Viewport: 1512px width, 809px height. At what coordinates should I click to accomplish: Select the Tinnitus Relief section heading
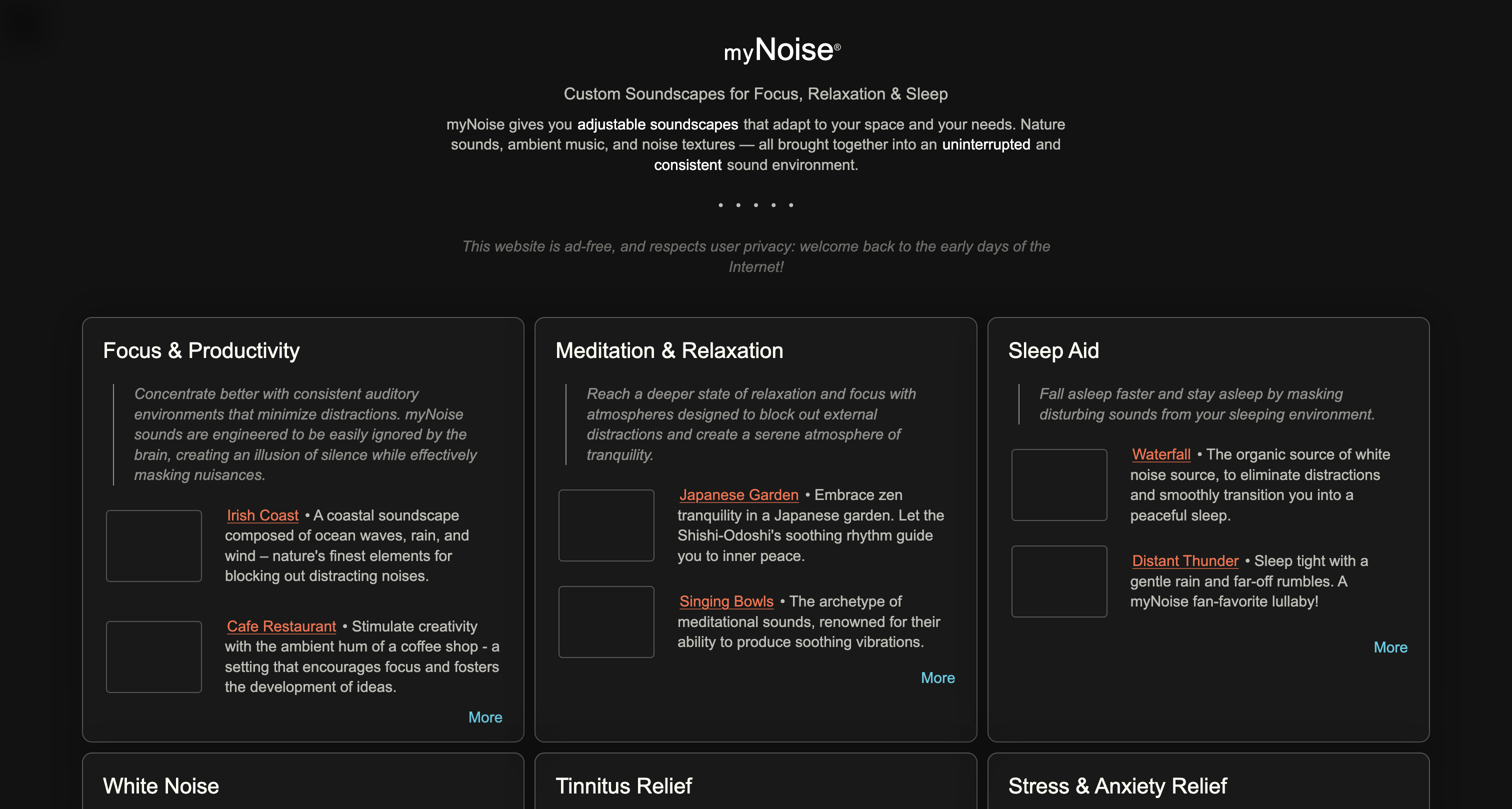click(624, 786)
